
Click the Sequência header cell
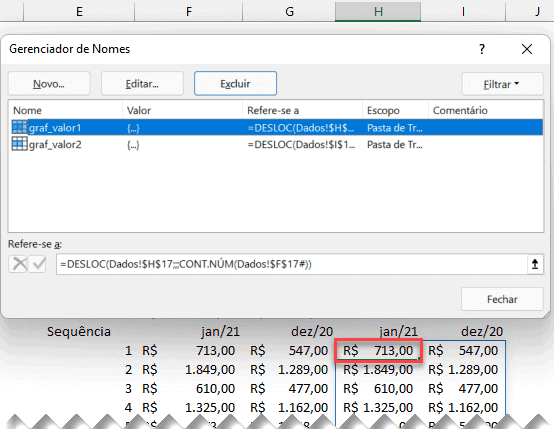(79, 331)
